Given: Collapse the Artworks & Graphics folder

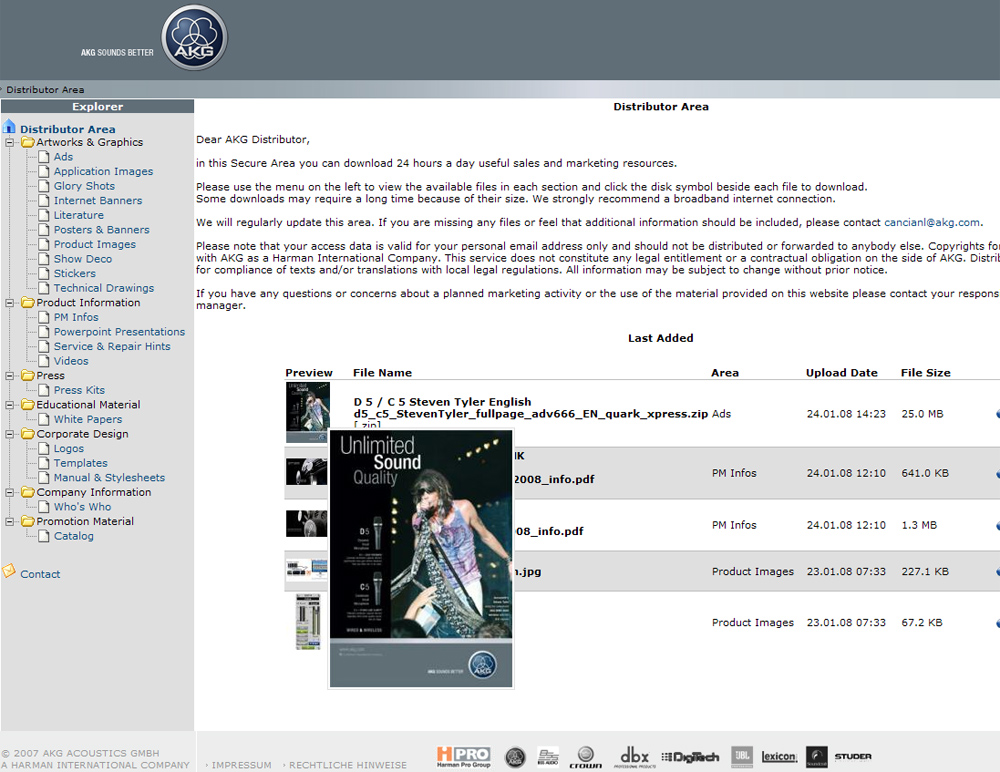Looking at the screenshot, I should coord(10,143).
